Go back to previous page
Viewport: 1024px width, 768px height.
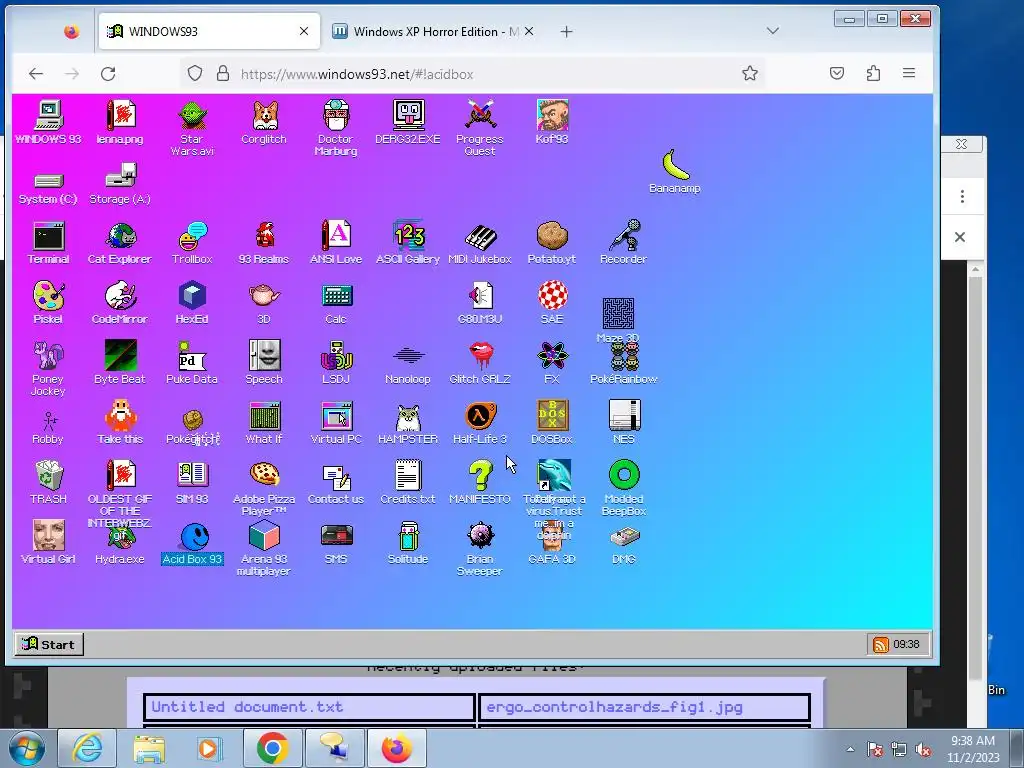click(x=36, y=74)
